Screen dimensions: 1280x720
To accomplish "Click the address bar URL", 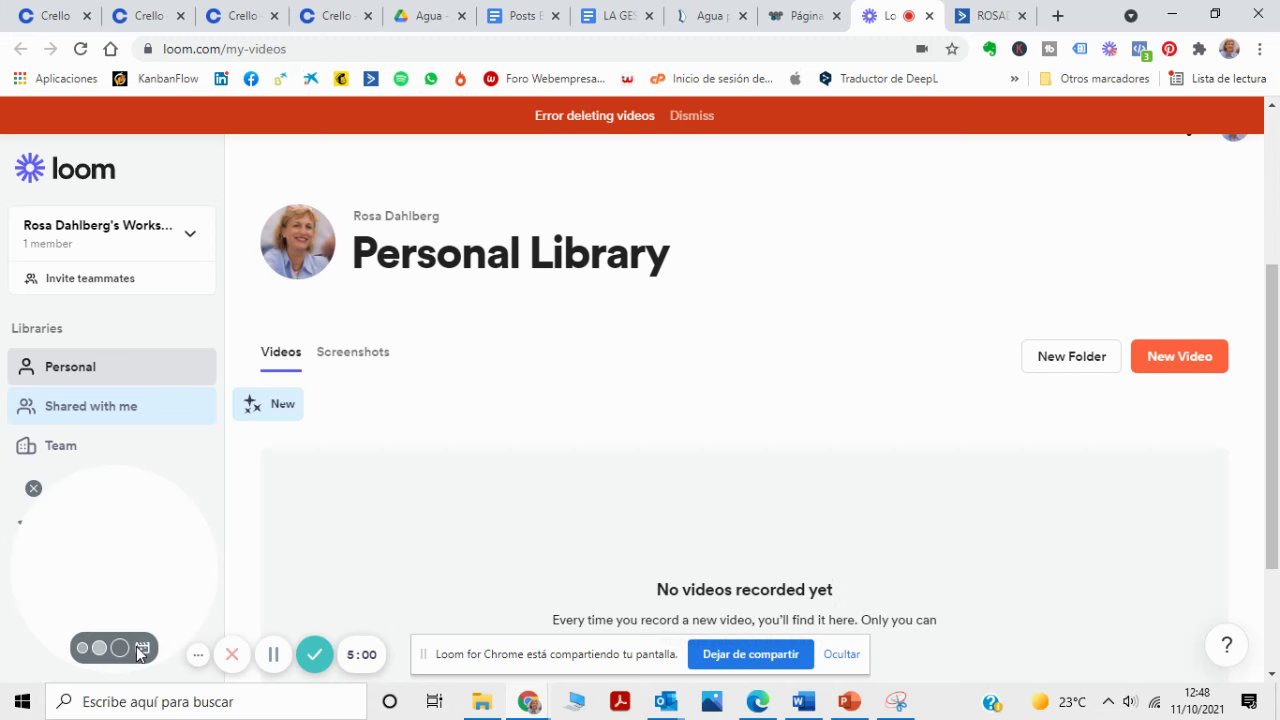I will pos(224,49).
